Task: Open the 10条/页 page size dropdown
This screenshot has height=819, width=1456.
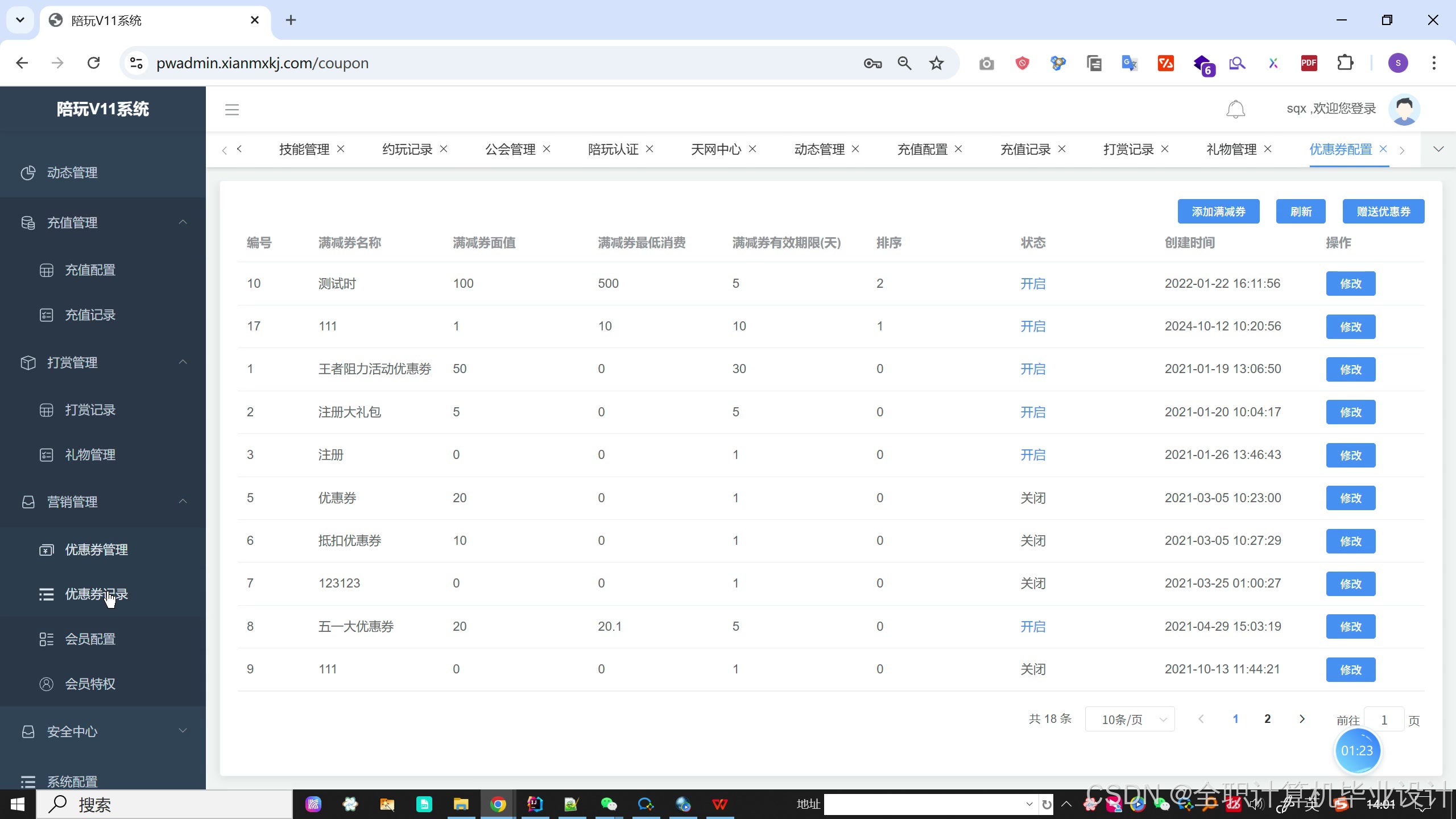Action: [1130, 719]
